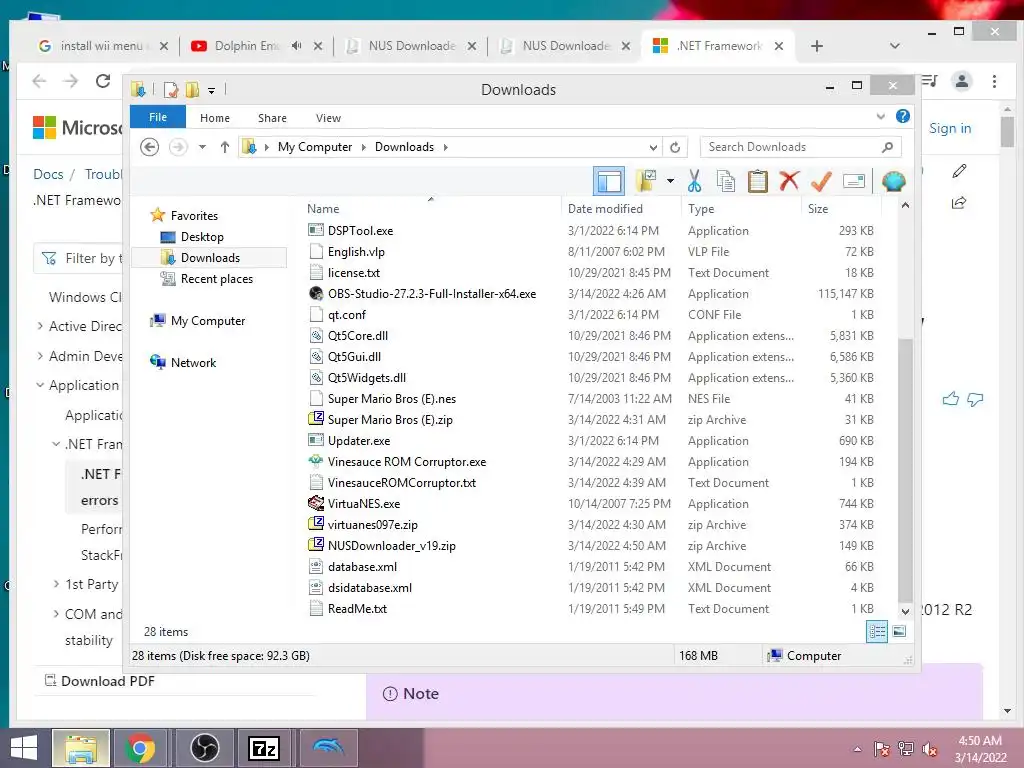Screen dimensions: 1024x768
Task: Mute the audio icon on Dolphin tab
Action: click(296, 46)
